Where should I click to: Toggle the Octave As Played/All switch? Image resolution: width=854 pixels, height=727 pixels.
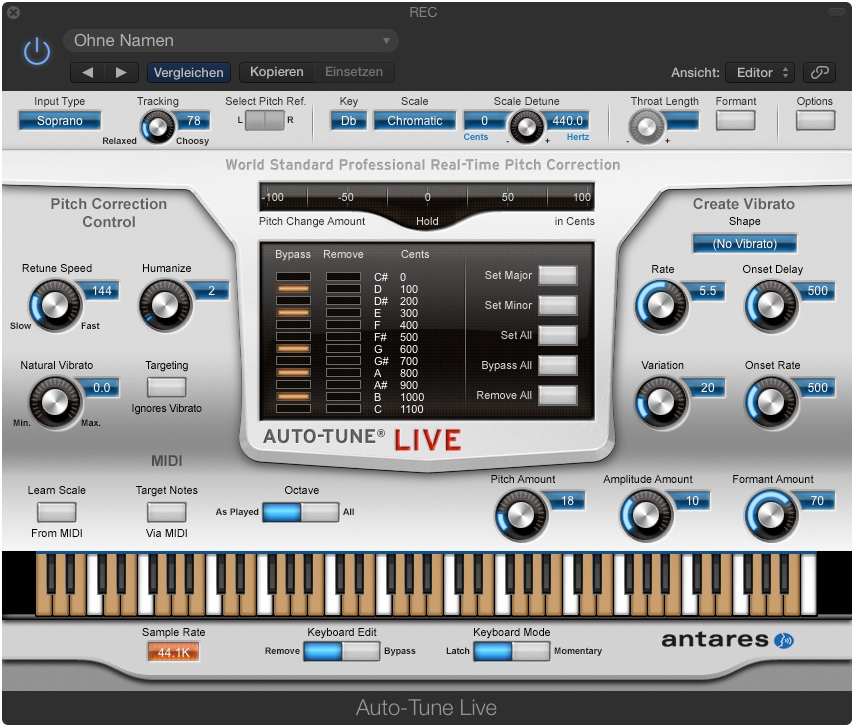[301, 512]
